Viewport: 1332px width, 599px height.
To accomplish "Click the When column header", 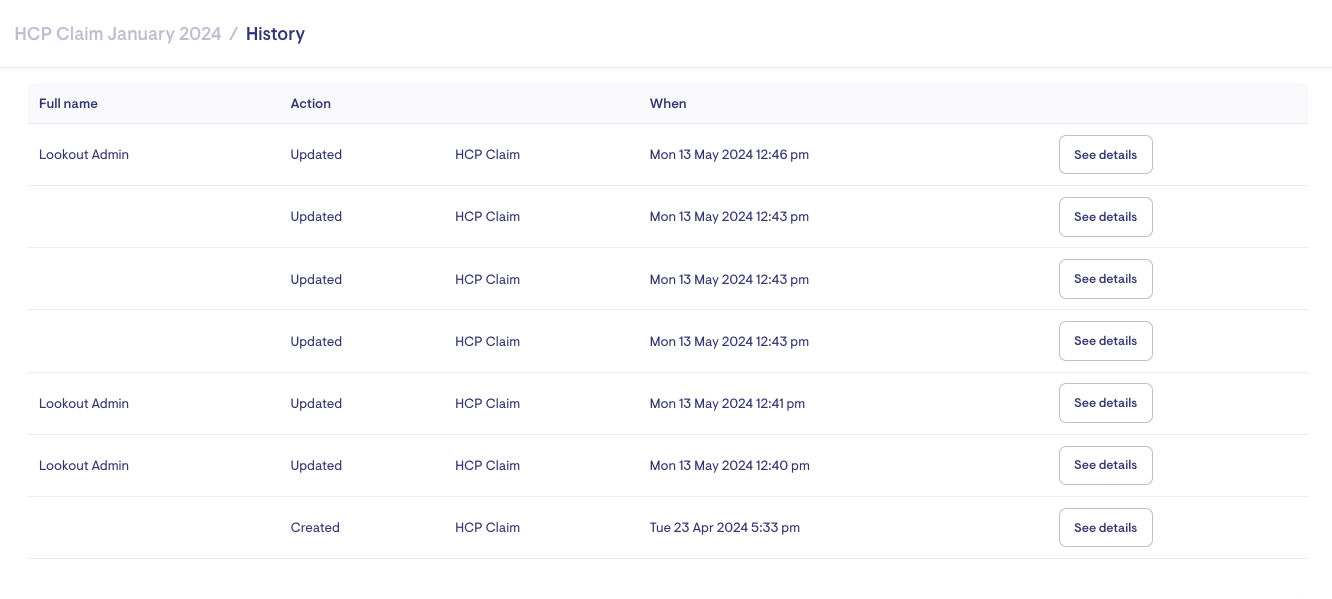I will (668, 103).
